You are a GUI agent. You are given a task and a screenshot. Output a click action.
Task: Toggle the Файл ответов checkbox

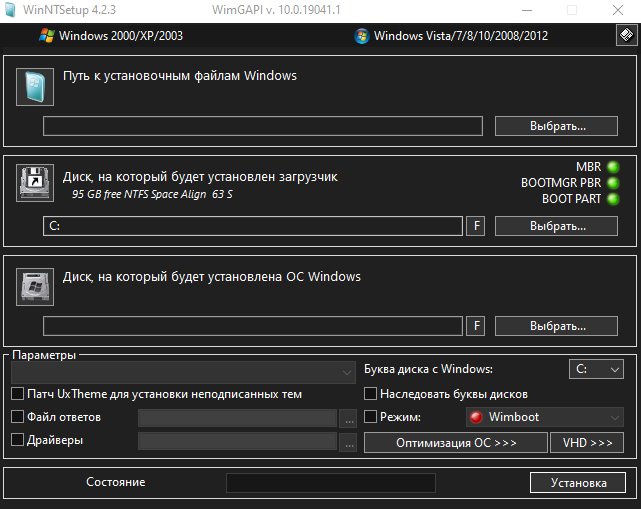(17, 417)
